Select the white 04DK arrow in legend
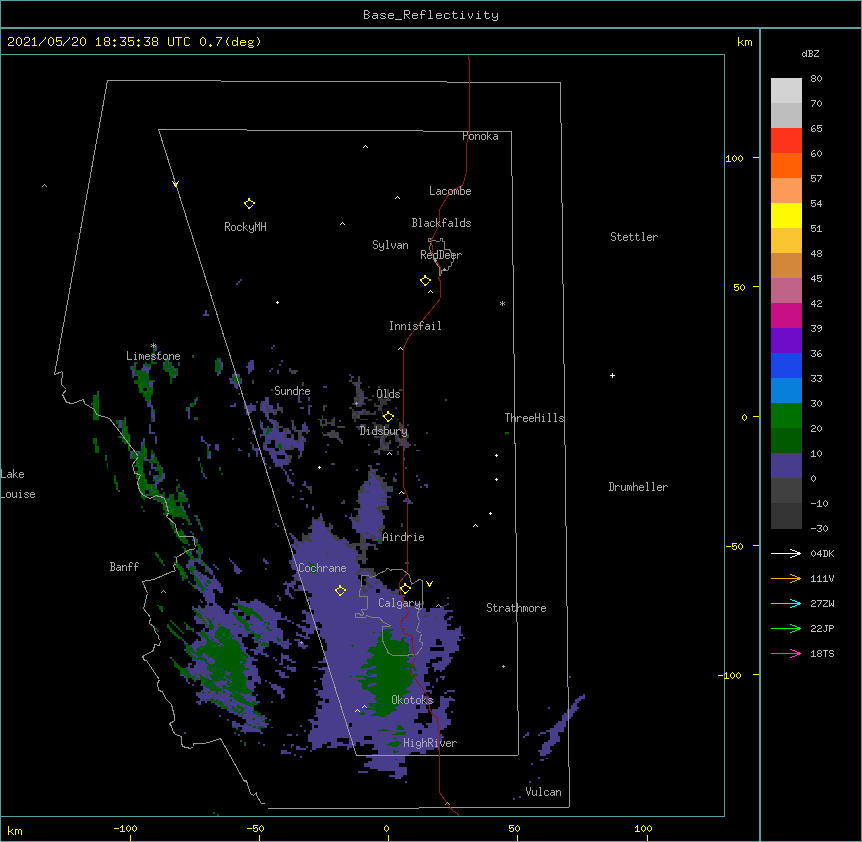 tap(786, 553)
